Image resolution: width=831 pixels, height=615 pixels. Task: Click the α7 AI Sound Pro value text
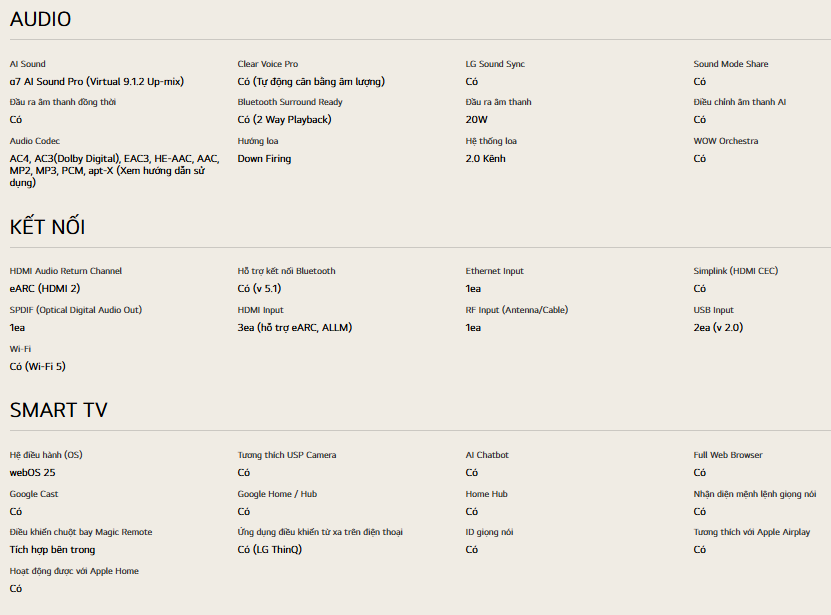point(96,81)
